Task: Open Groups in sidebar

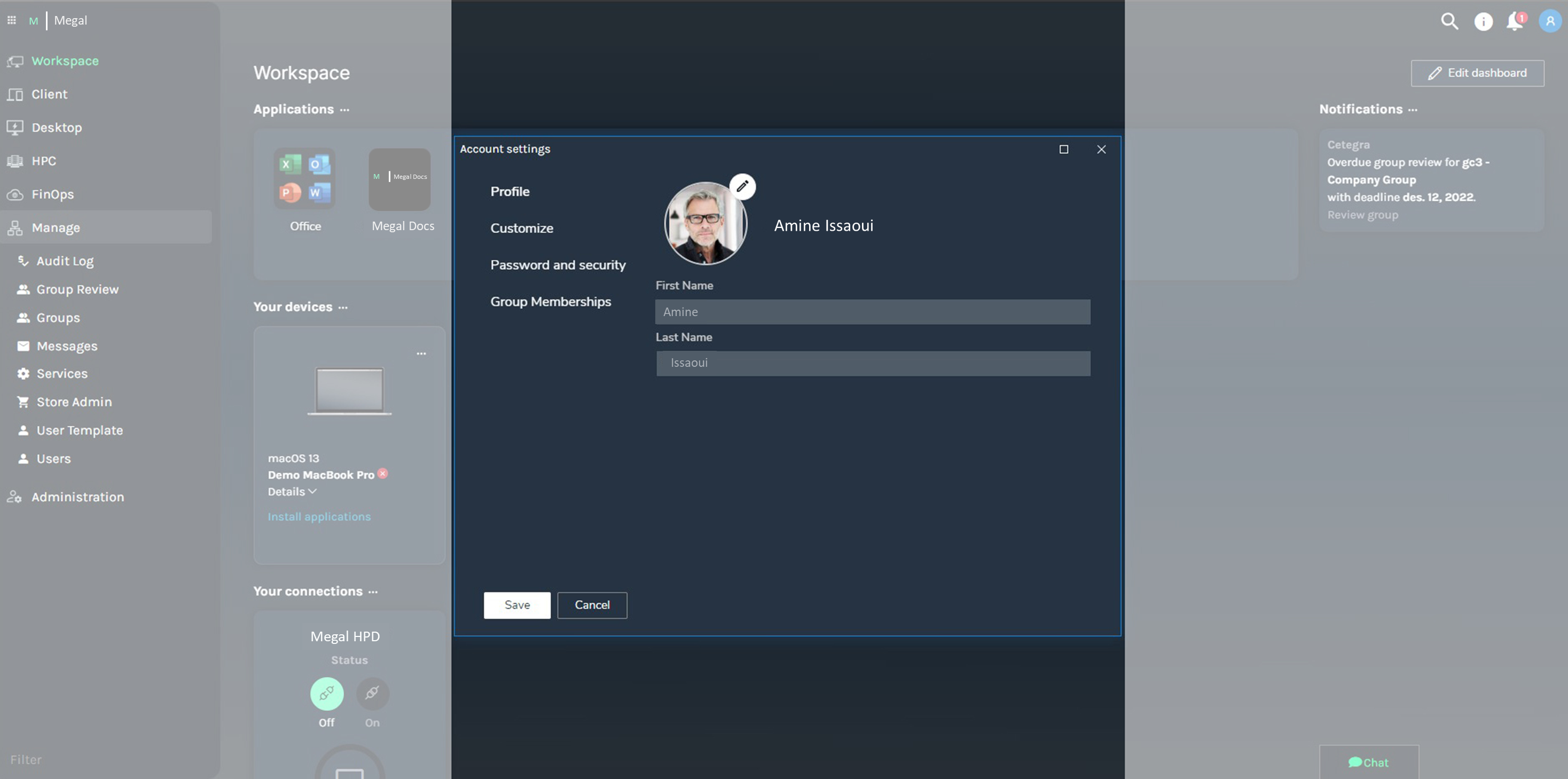Action: point(58,318)
